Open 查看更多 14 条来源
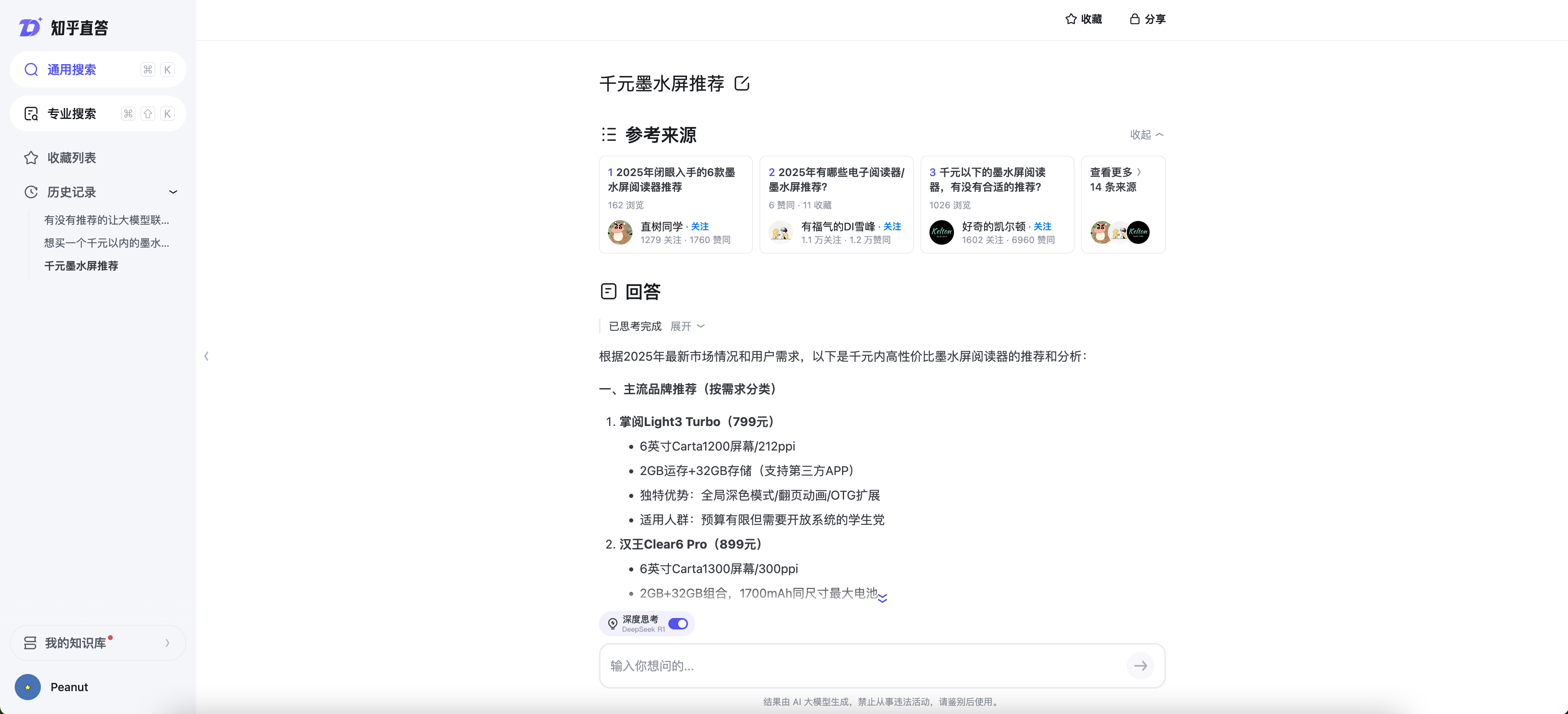Image resolution: width=1568 pixels, height=714 pixels. coord(1123,205)
